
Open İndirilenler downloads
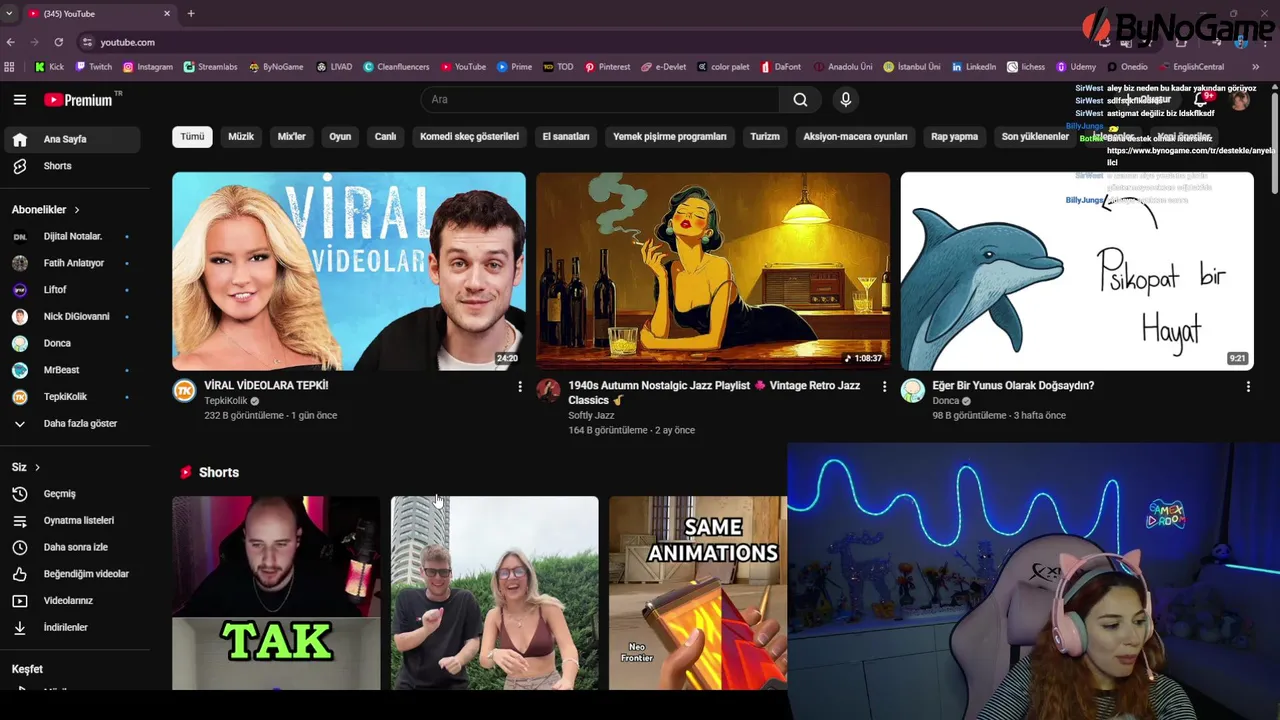72,627
